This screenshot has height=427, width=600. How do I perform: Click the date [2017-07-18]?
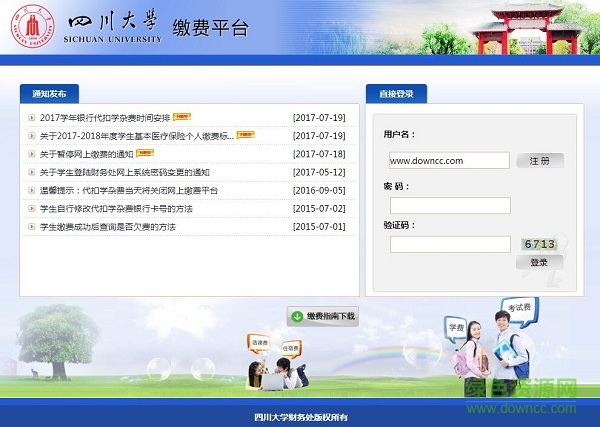pos(319,154)
